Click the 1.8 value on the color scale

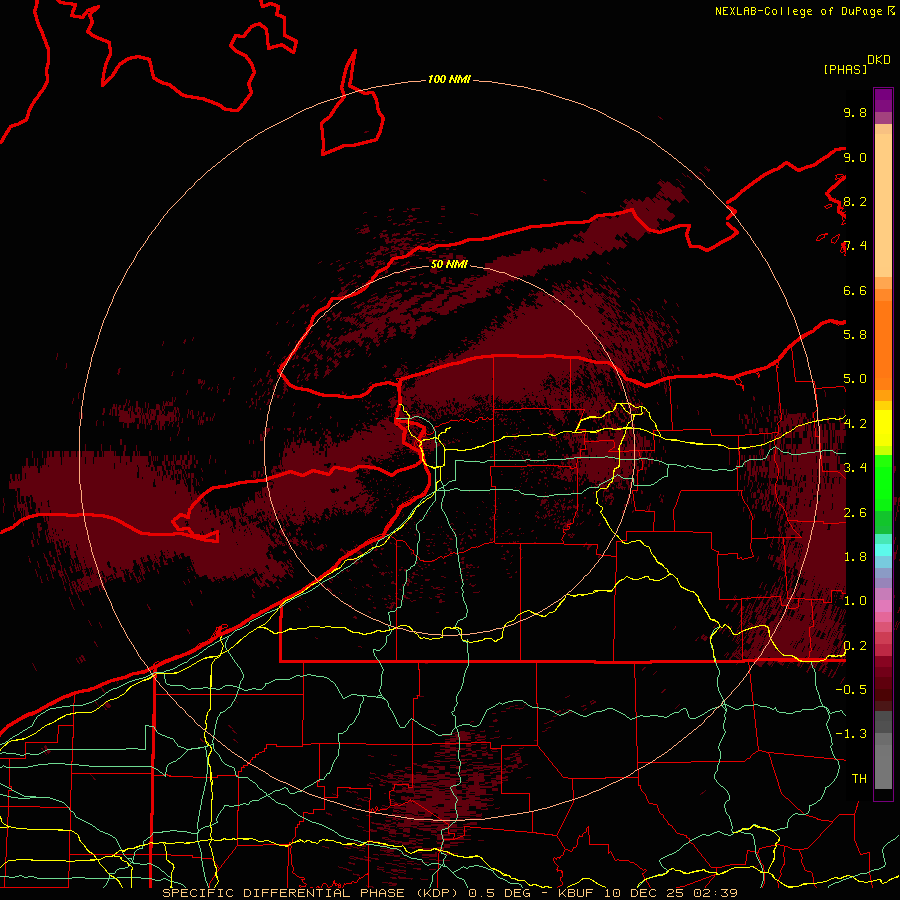(855, 557)
